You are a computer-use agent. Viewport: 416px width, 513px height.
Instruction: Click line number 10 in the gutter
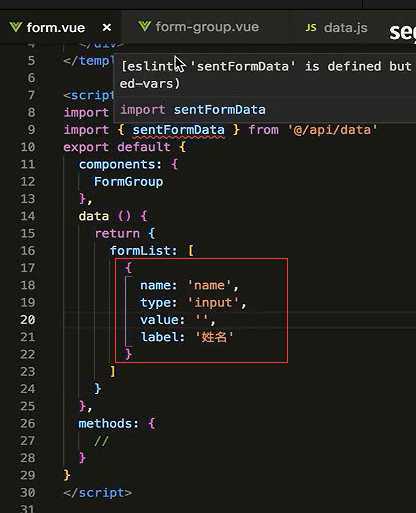click(x=28, y=147)
